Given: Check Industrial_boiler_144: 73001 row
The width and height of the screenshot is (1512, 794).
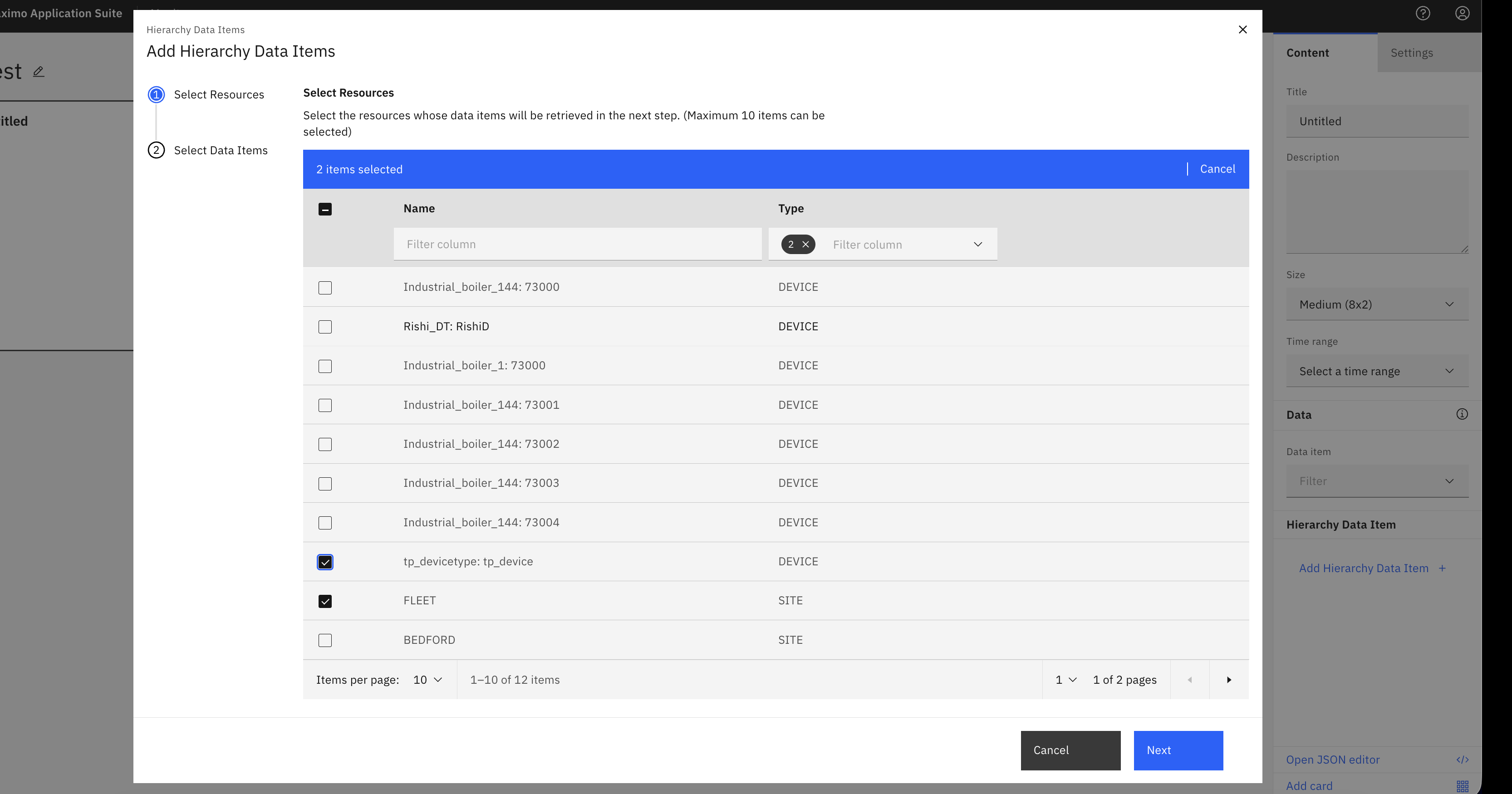Looking at the screenshot, I should (x=325, y=406).
